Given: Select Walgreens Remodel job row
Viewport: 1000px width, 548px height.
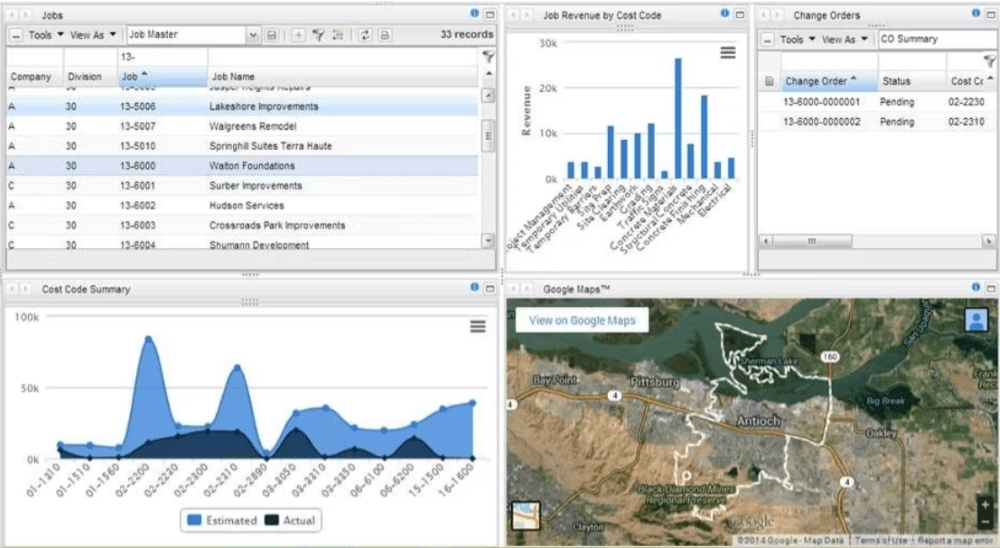Looking at the screenshot, I should (x=242, y=126).
